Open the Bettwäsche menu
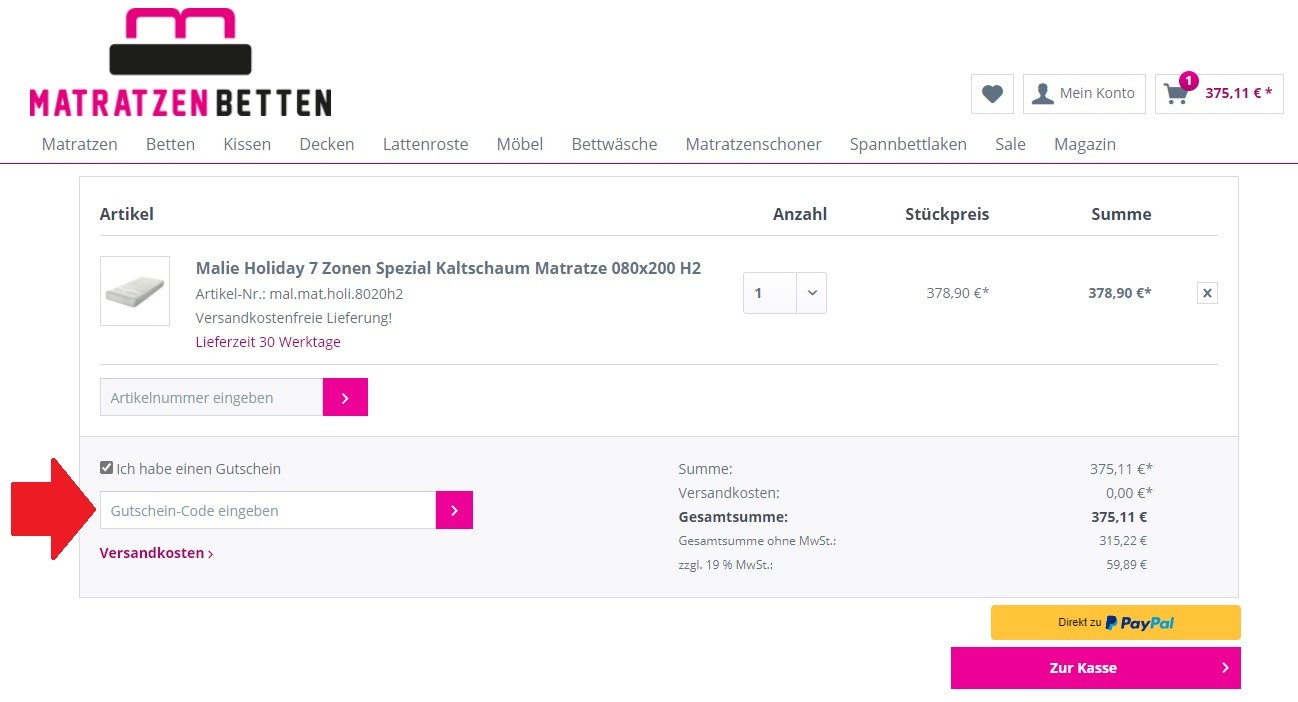This screenshot has height=702, width=1298. pyautogui.click(x=614, y=144)
